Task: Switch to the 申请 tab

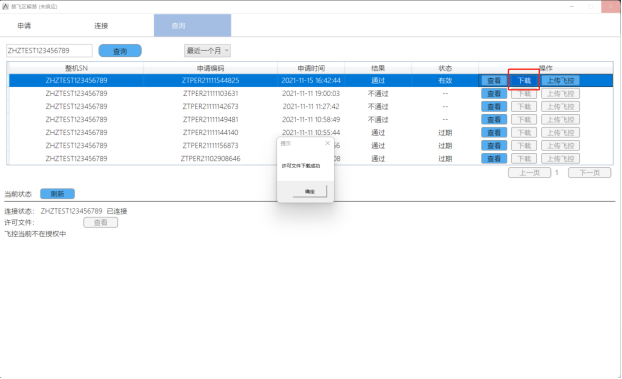Action: tap(24, 26)
